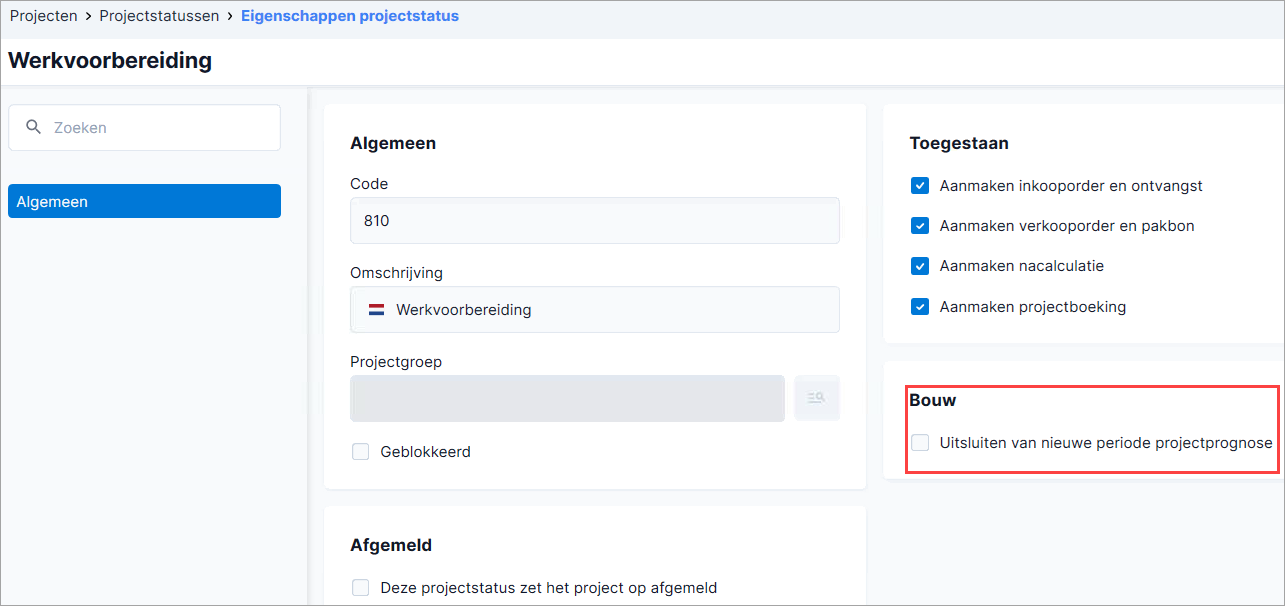This screenshot has width=1285, height=606.
Task: Check 'Deze projectstatus zet het project op afgemeld'
Action: pos(361,588)
